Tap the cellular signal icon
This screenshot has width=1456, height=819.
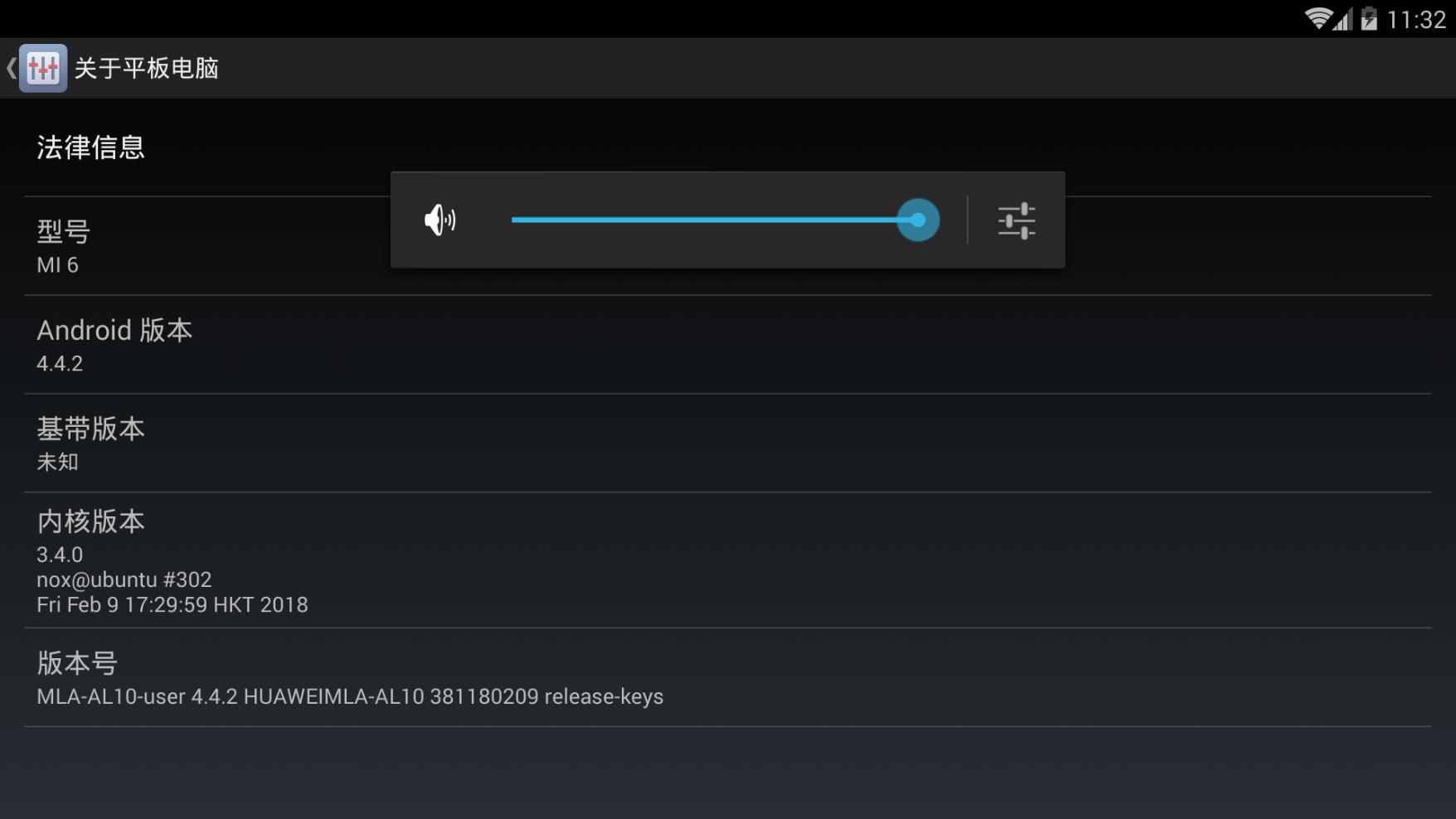pos(1343,18)
